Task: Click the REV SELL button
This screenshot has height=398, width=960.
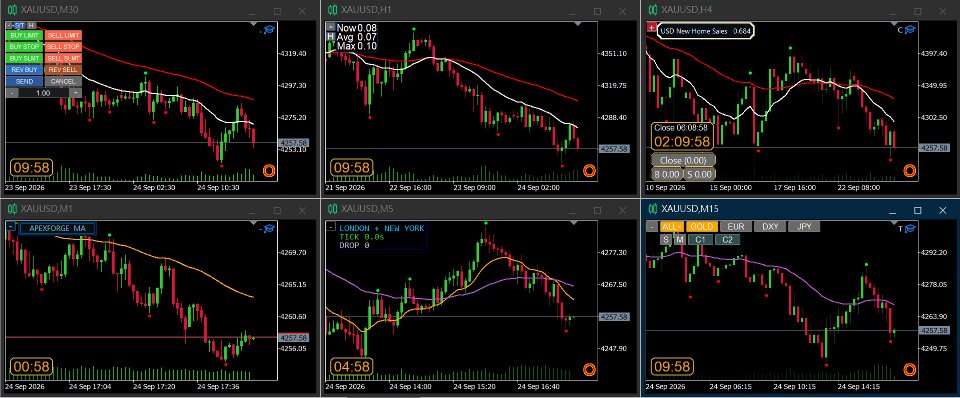Action: point(63,70)
